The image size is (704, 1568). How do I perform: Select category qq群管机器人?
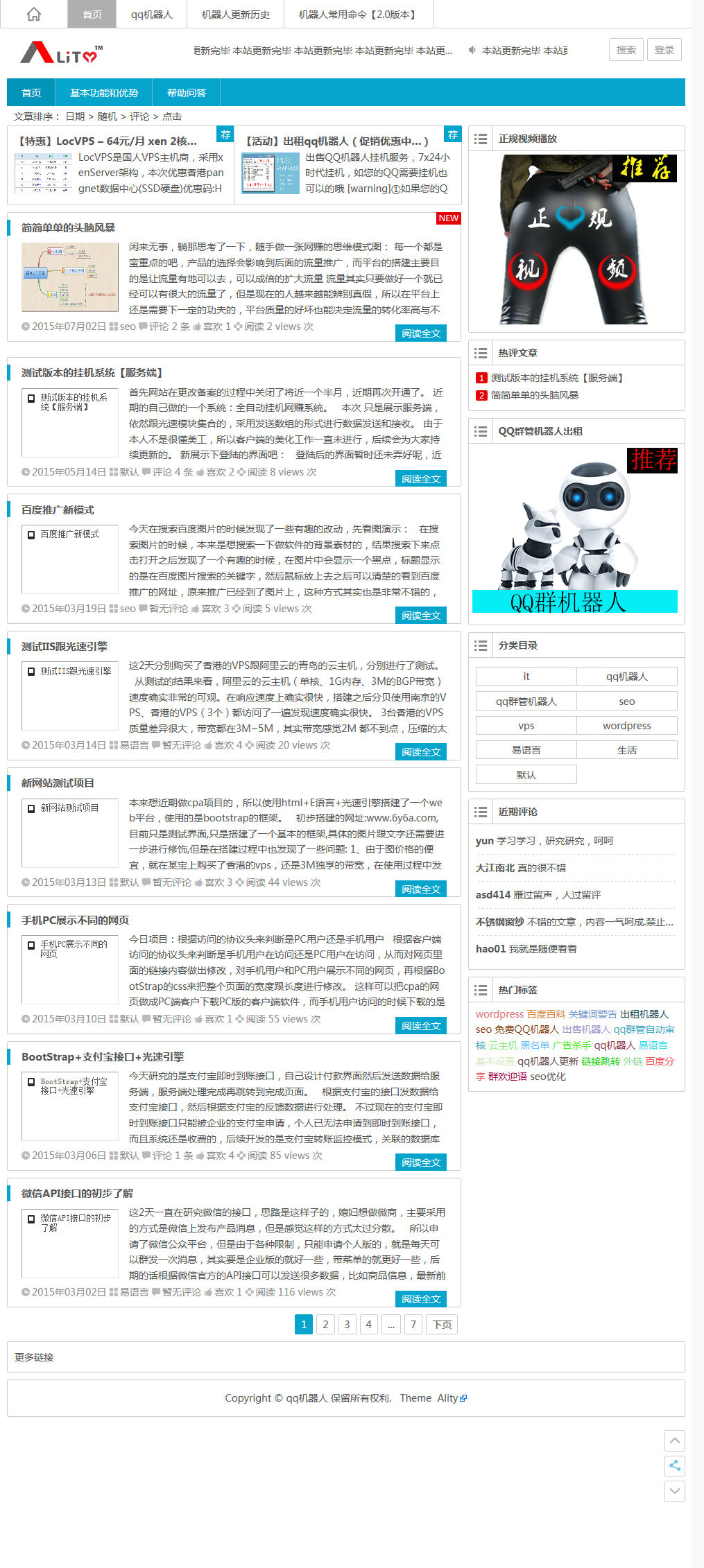pos(526,702)
